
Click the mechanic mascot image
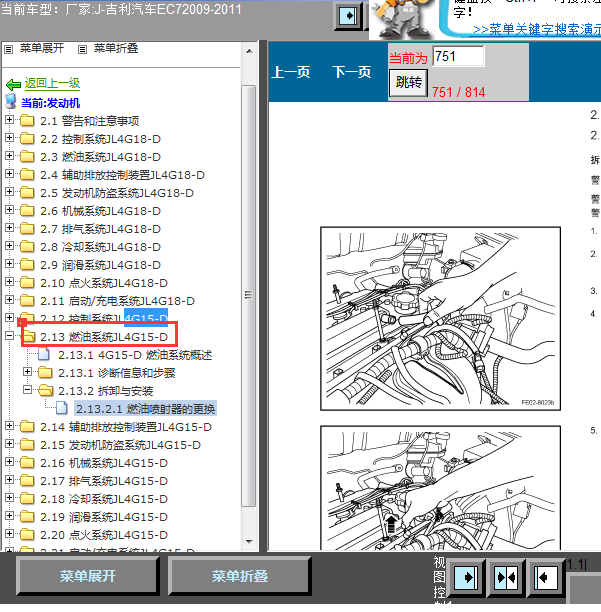(x=404, y=19)
